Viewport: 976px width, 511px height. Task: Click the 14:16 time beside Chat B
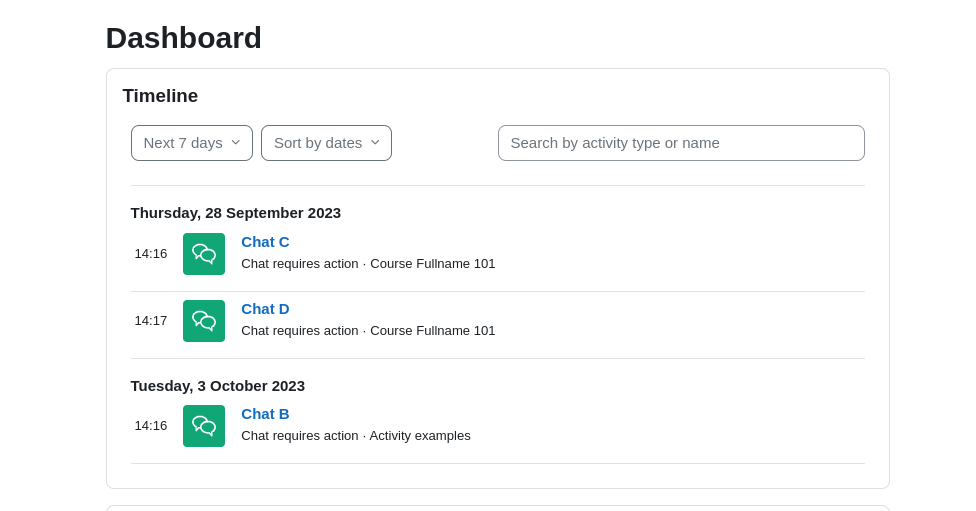151,426
